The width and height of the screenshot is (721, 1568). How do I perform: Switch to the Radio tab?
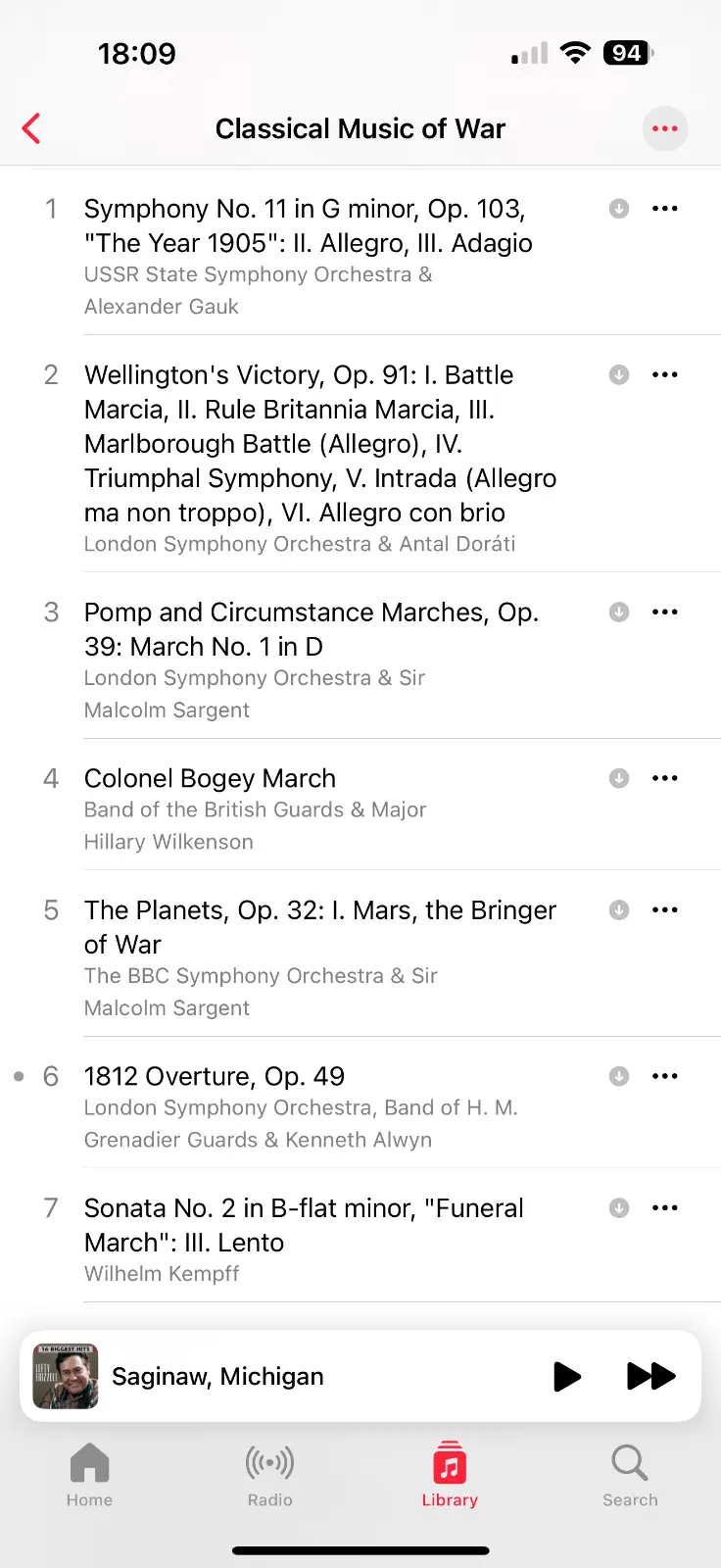(269, 1475)
